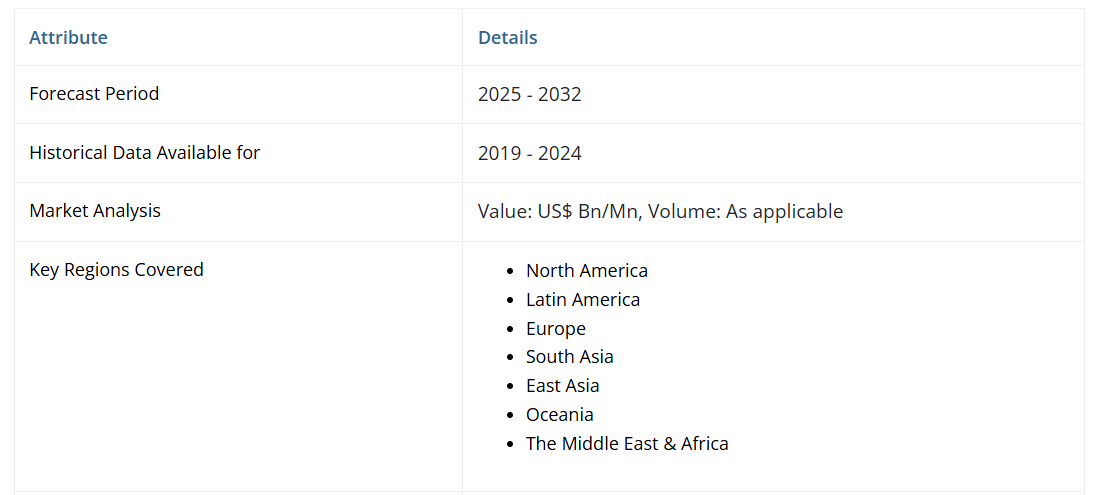Select Latin America list item
The height and width of the screenshot is (495, 1095).
coord(582,300)
